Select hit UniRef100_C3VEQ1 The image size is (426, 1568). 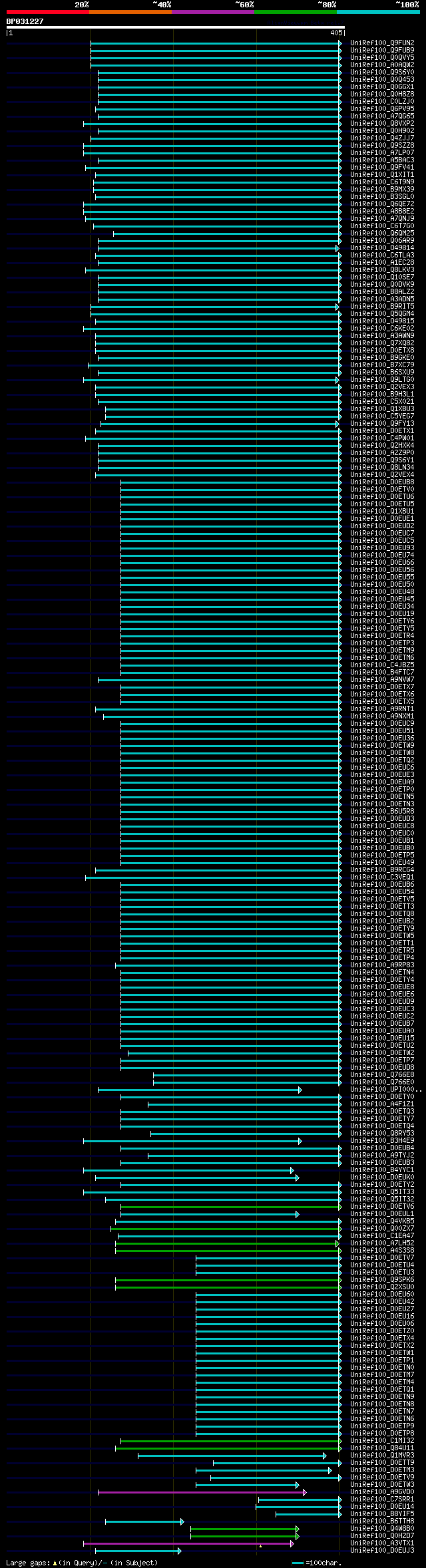382,877
